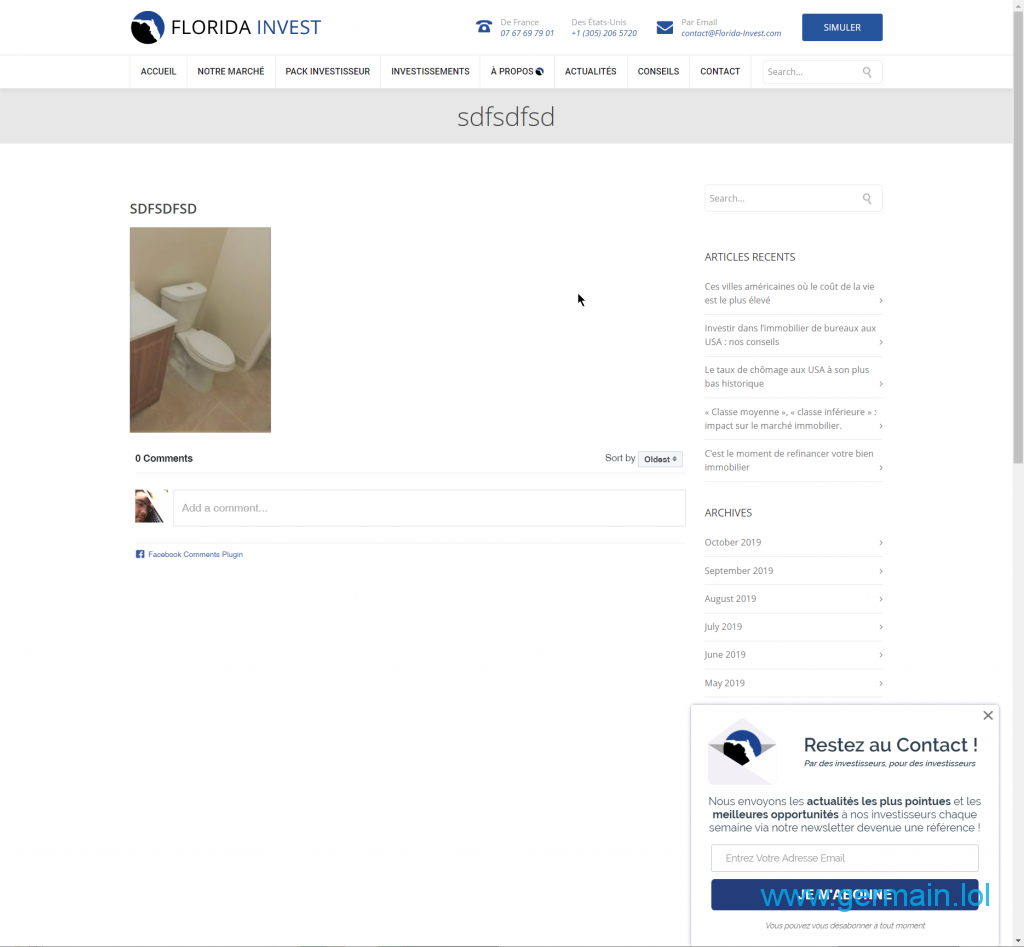This screenshot has width=1024, height=947.
Task: Close the newsletter popup with X
Action: coord(988,715)
